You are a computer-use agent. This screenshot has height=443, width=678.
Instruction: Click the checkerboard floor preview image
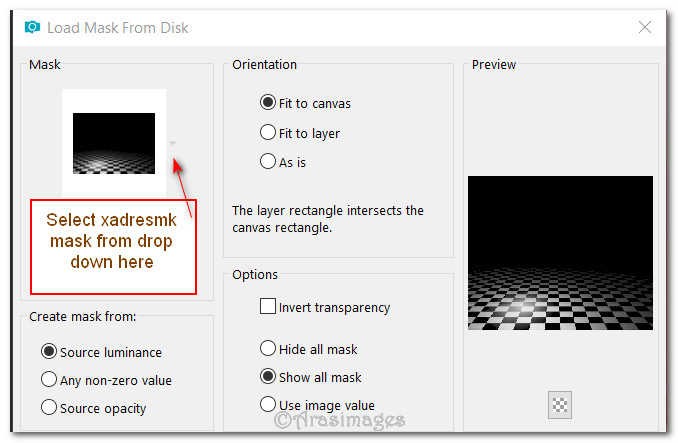[x=560, y=253]
